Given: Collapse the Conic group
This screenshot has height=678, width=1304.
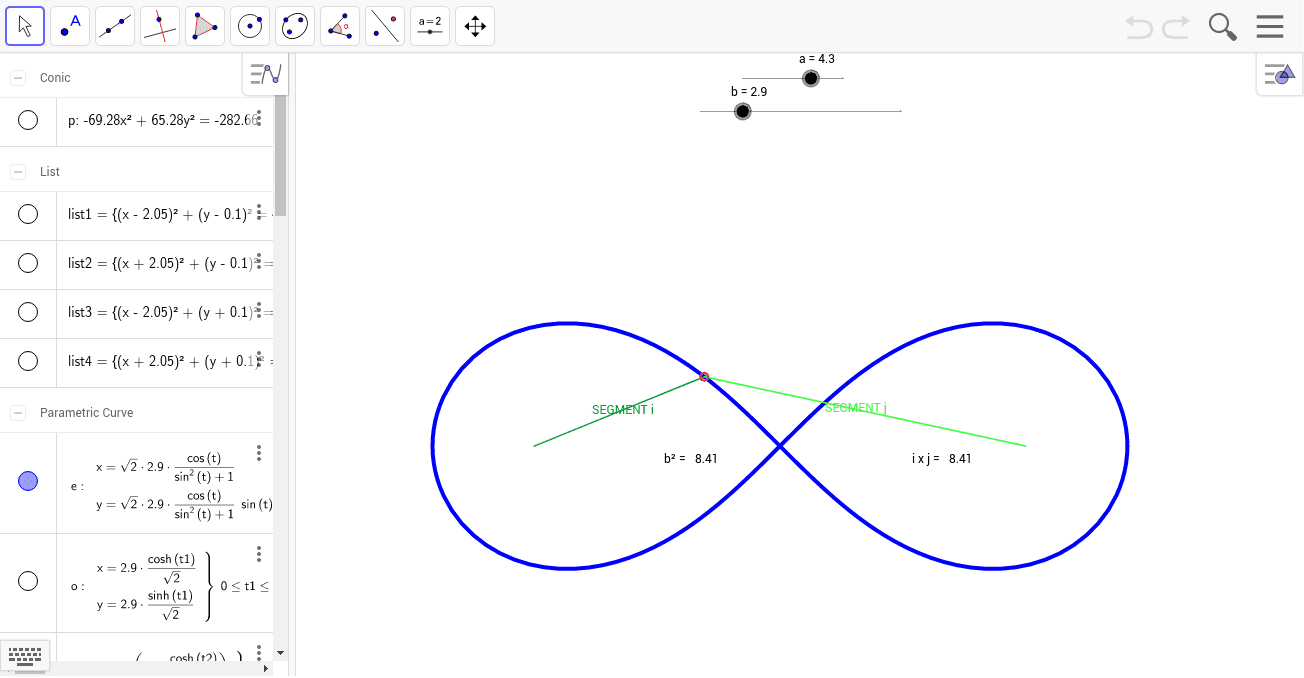Looking at the screenshot, I should tap(18, 78).
